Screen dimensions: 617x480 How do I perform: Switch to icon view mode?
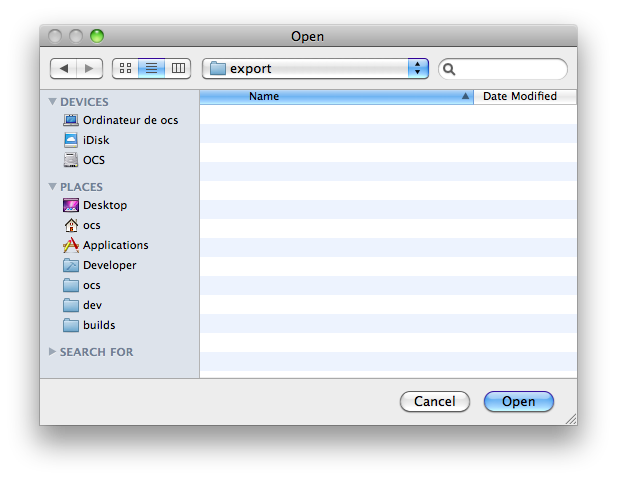click(126, 69)
